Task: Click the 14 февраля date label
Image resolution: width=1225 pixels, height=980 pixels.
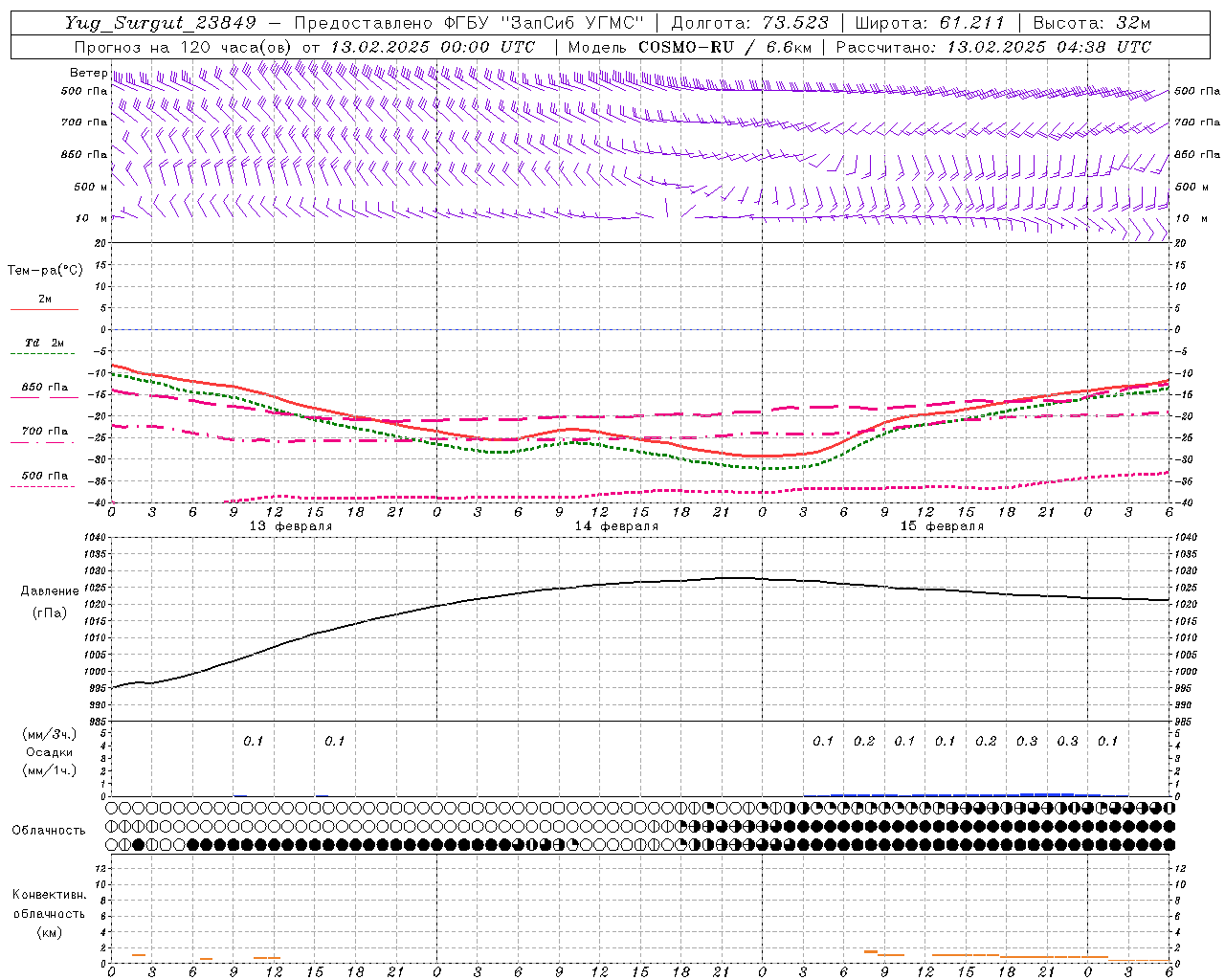Action: coord(616,526)
